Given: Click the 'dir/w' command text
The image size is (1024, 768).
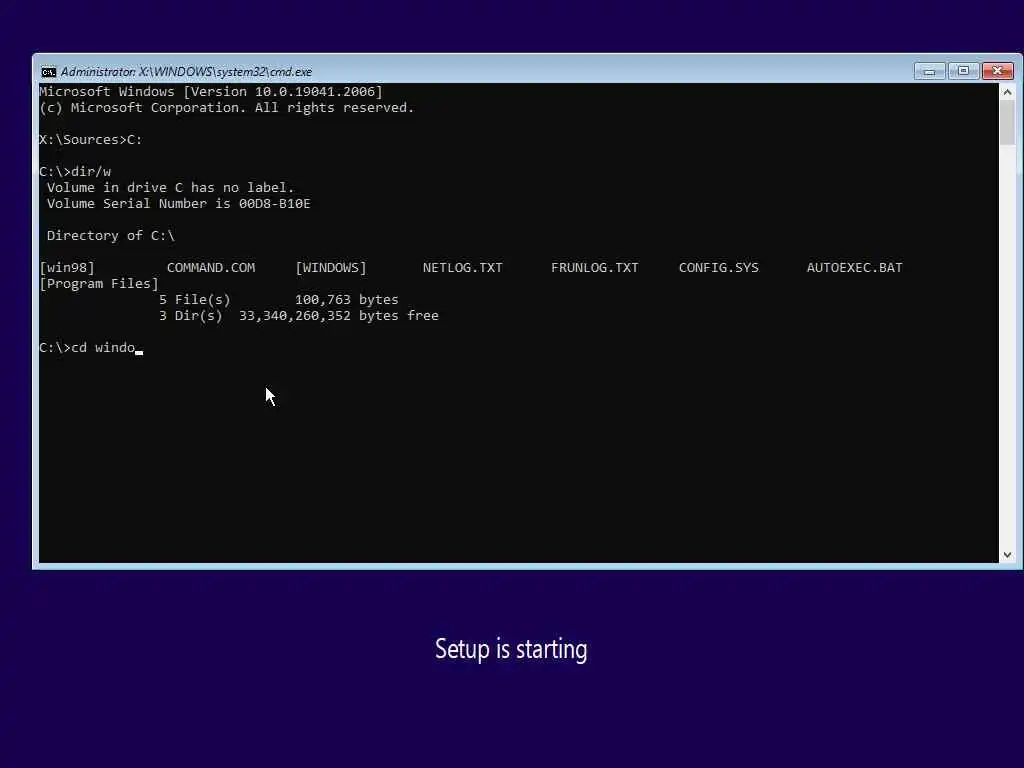Looking at the screenshot, I should (x=91, y=172).
